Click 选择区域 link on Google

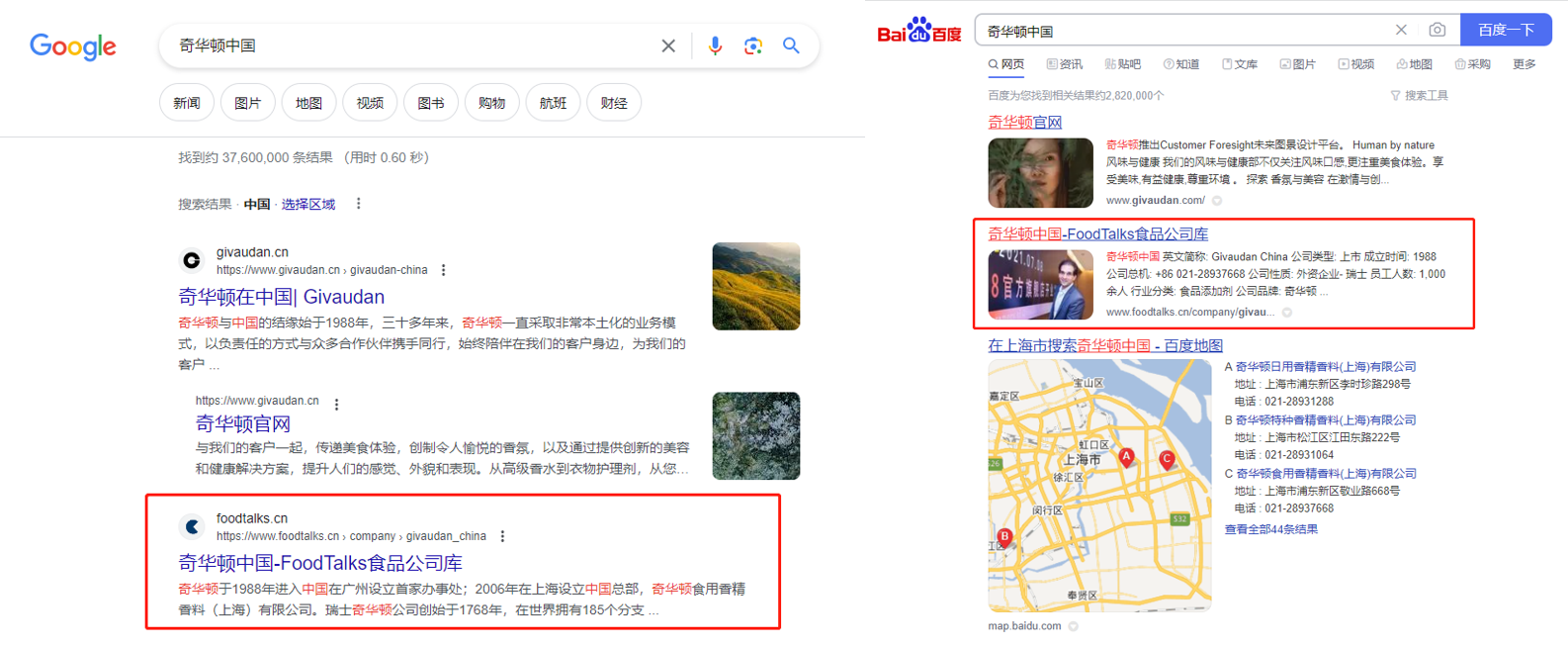[x=308, y=204]
